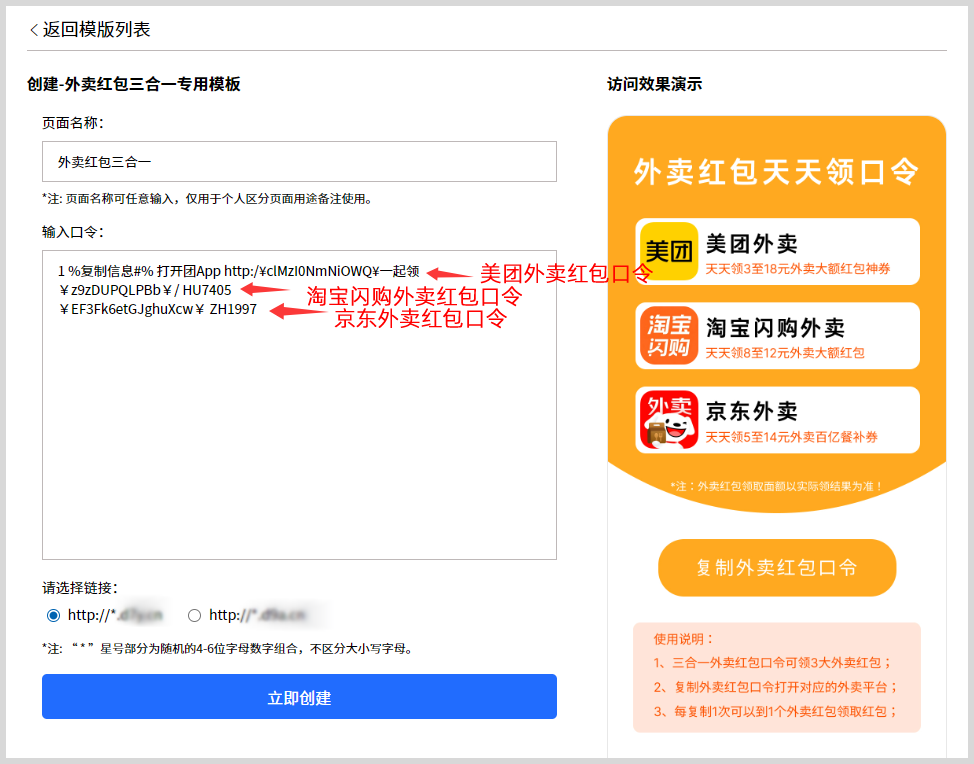Open the 美团外卖 card title
Screen dimensions: 974x764
pyautogui.click(x=752, y=243)
